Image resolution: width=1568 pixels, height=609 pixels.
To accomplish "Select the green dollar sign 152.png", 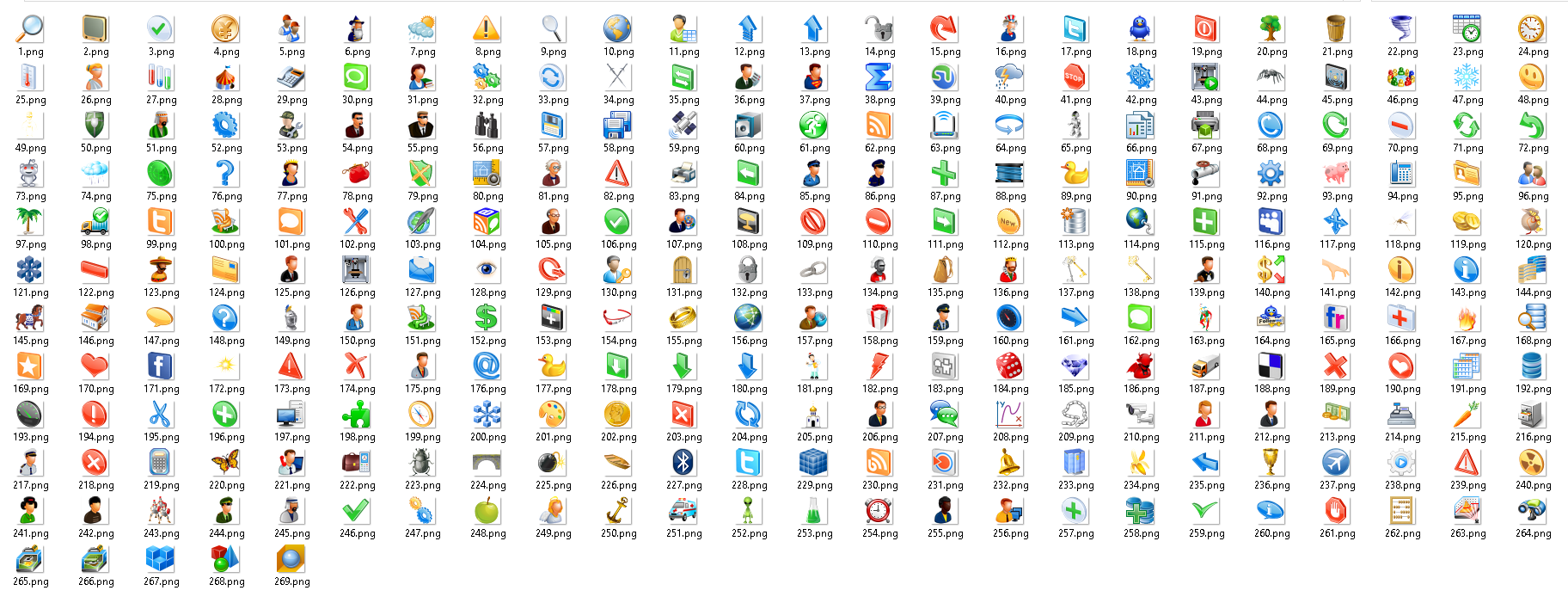I will click(487, 318).
